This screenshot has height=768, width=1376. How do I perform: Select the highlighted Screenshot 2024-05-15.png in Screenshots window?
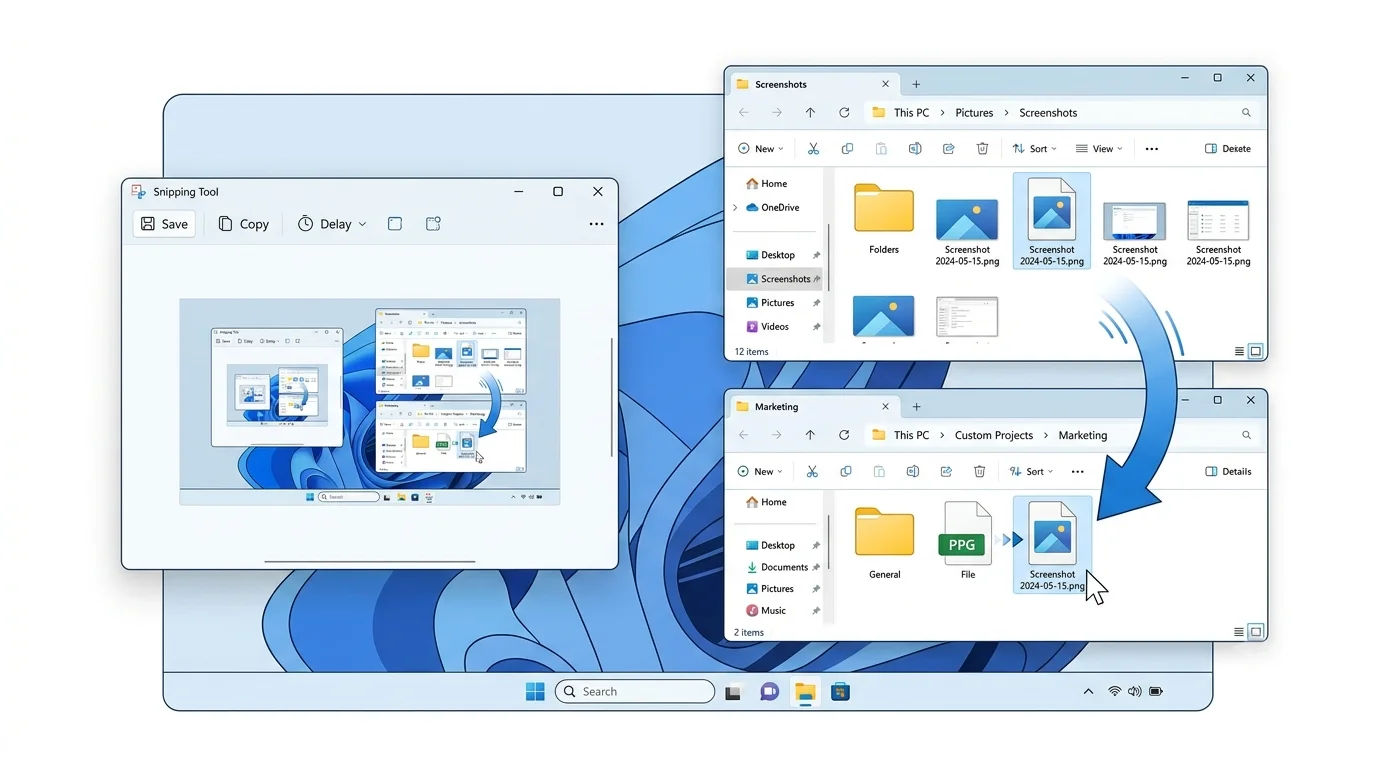point(1052,221)
